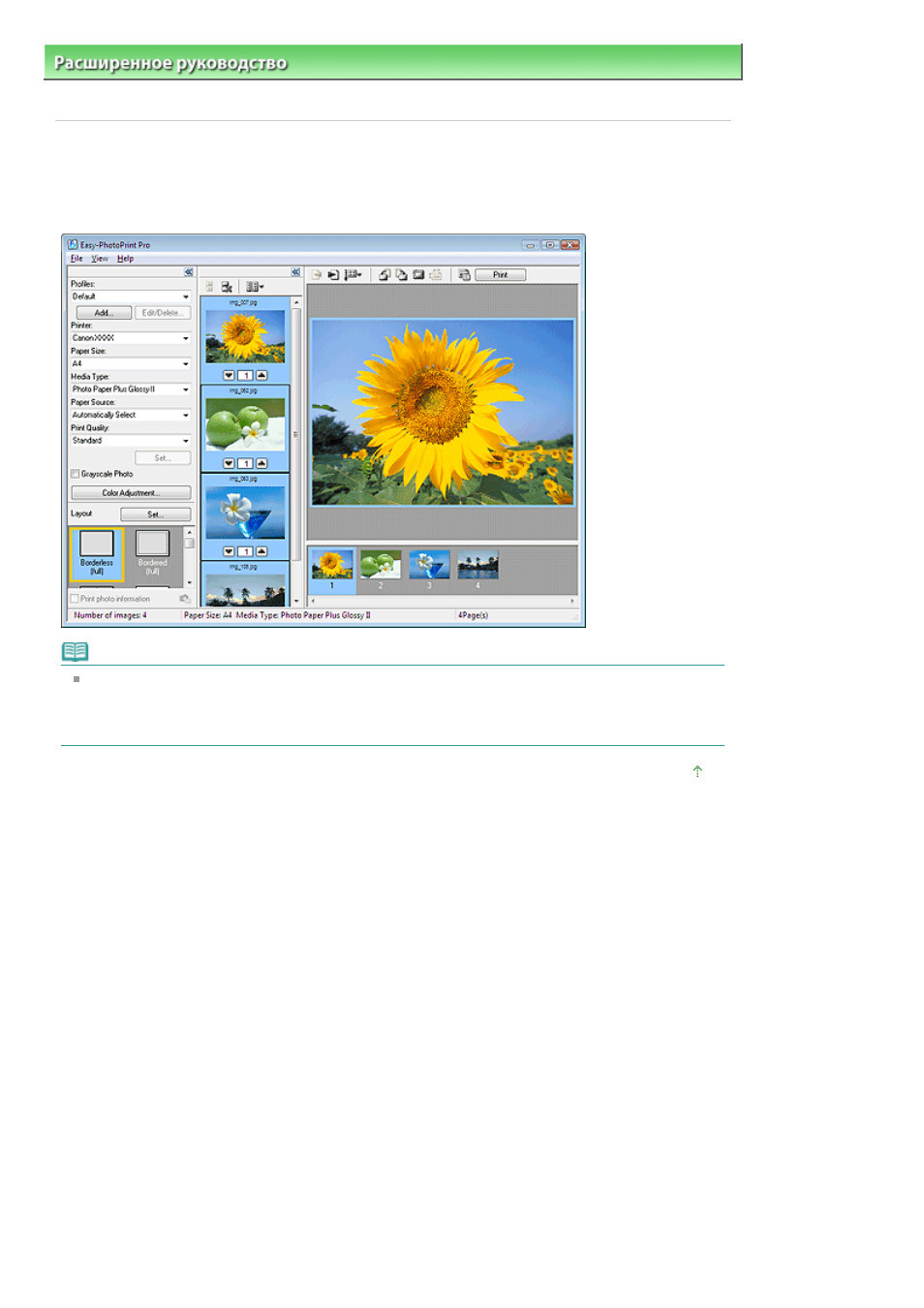This screenshot has height=1308, width=924.
Task: Click the next page icon
Action: [x=332, y=275]
